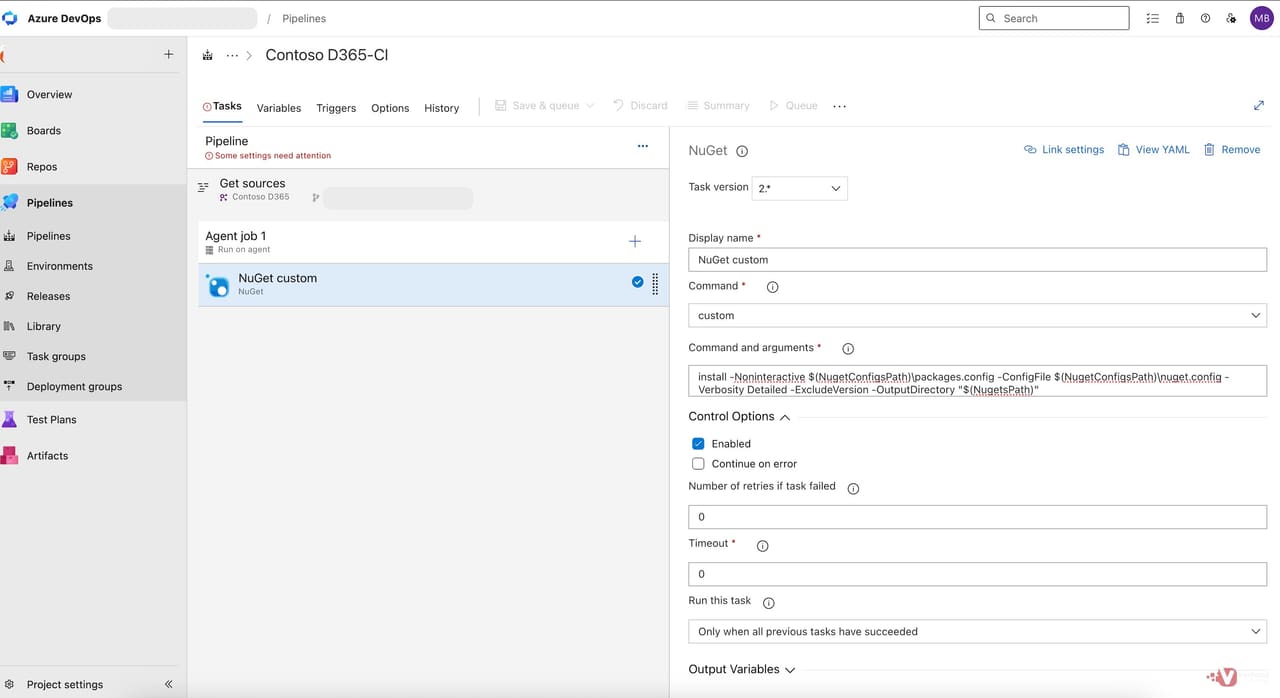Click the drag handle on the NuGet custom task

655,284
